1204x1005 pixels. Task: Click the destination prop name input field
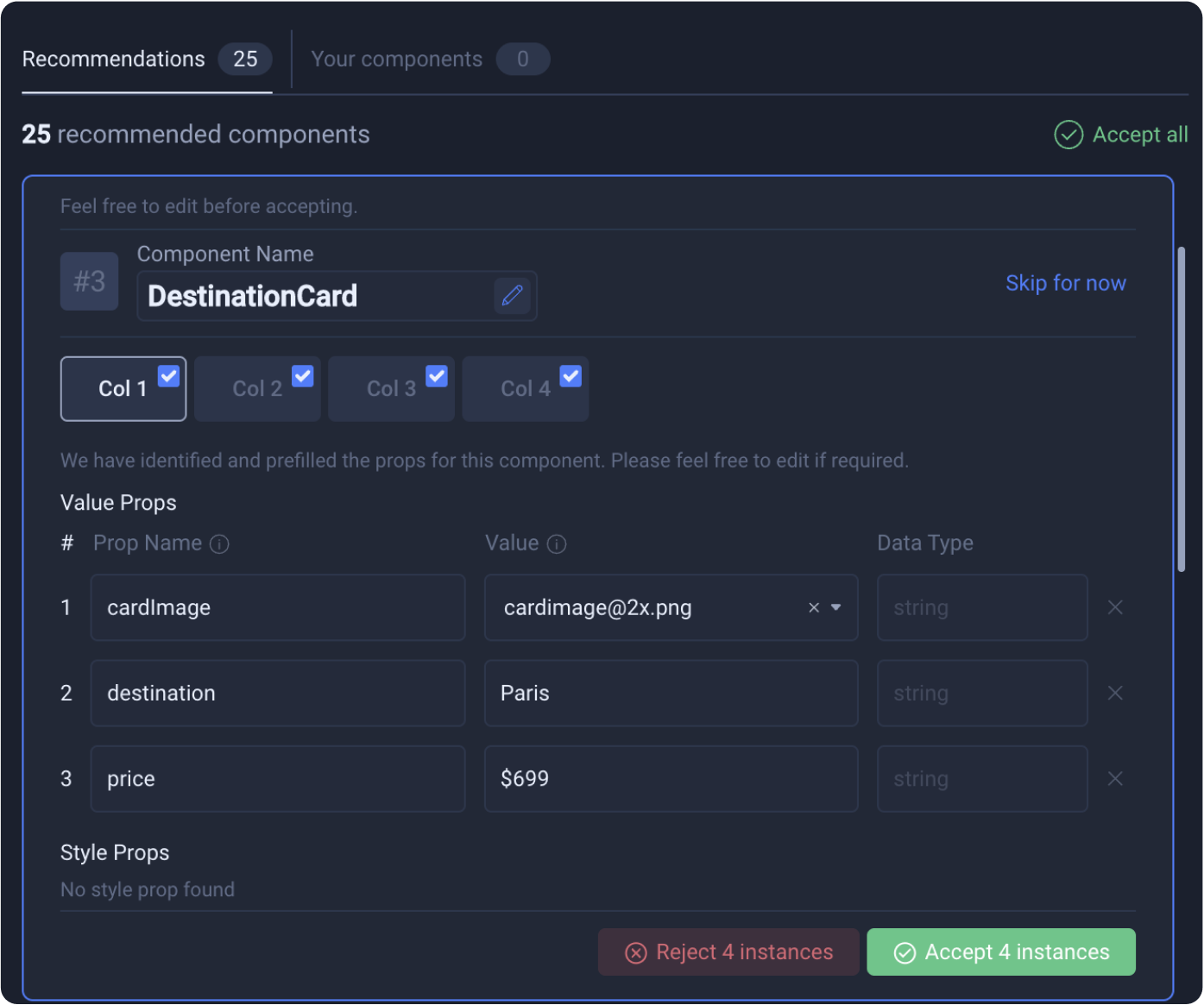pyautogui.click(x=277, y=693)
